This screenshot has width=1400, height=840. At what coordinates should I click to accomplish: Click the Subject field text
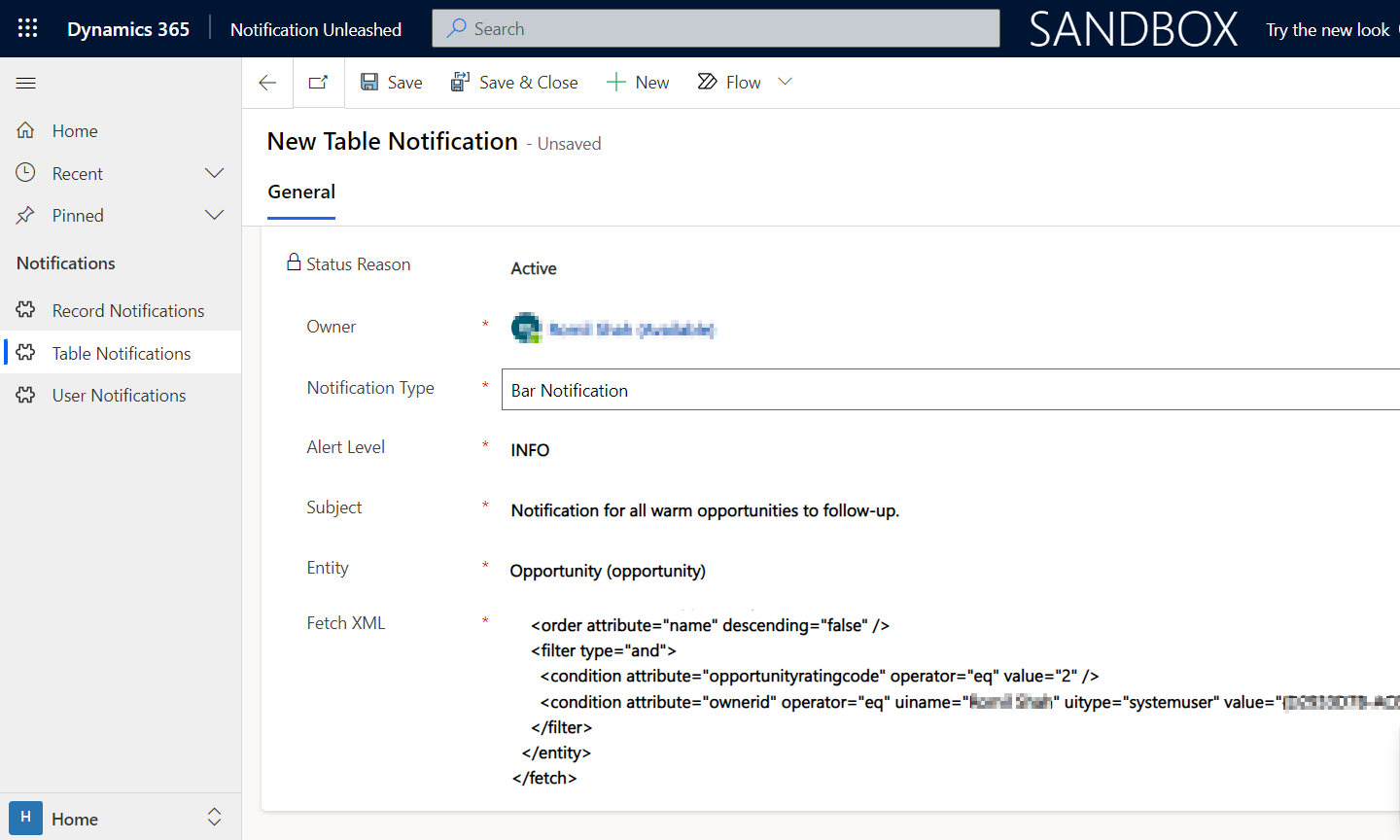point(705,510)
